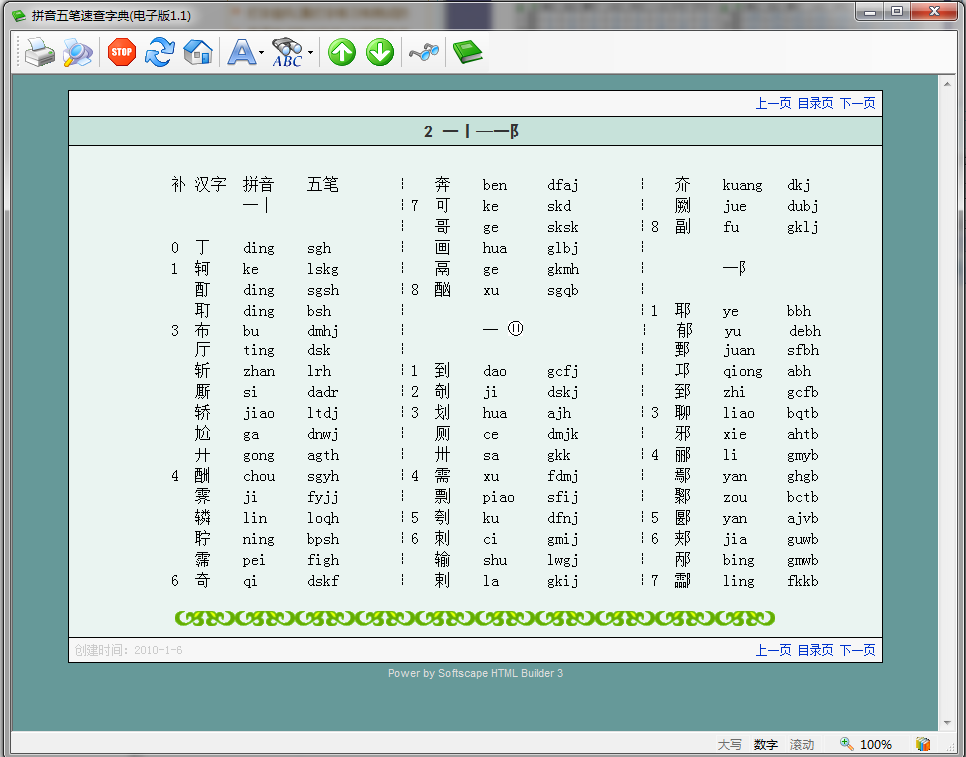Screen dimensions: 966x757
Task: Click the scrollbar up arrow
Action: click(947, 83)
